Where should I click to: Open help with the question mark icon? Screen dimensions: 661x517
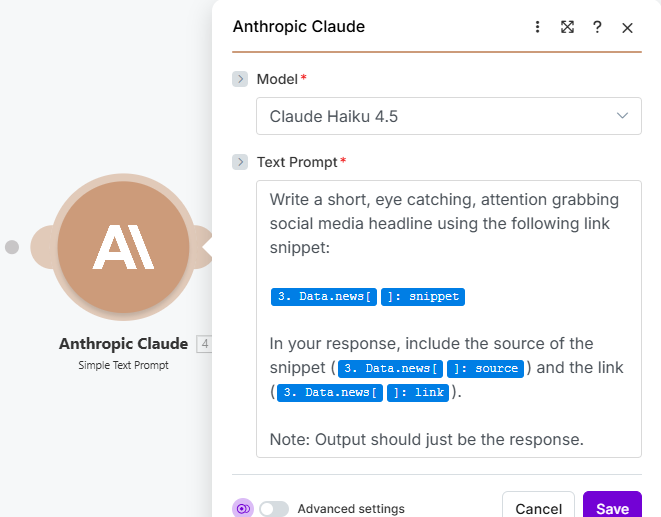point(597,27)
